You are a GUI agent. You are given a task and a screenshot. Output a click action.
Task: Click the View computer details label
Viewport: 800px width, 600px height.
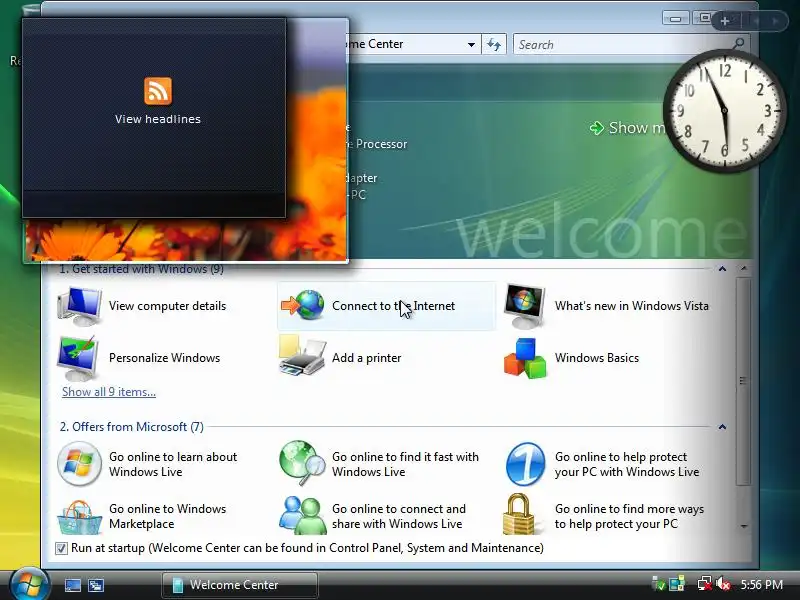pos(167,306)
